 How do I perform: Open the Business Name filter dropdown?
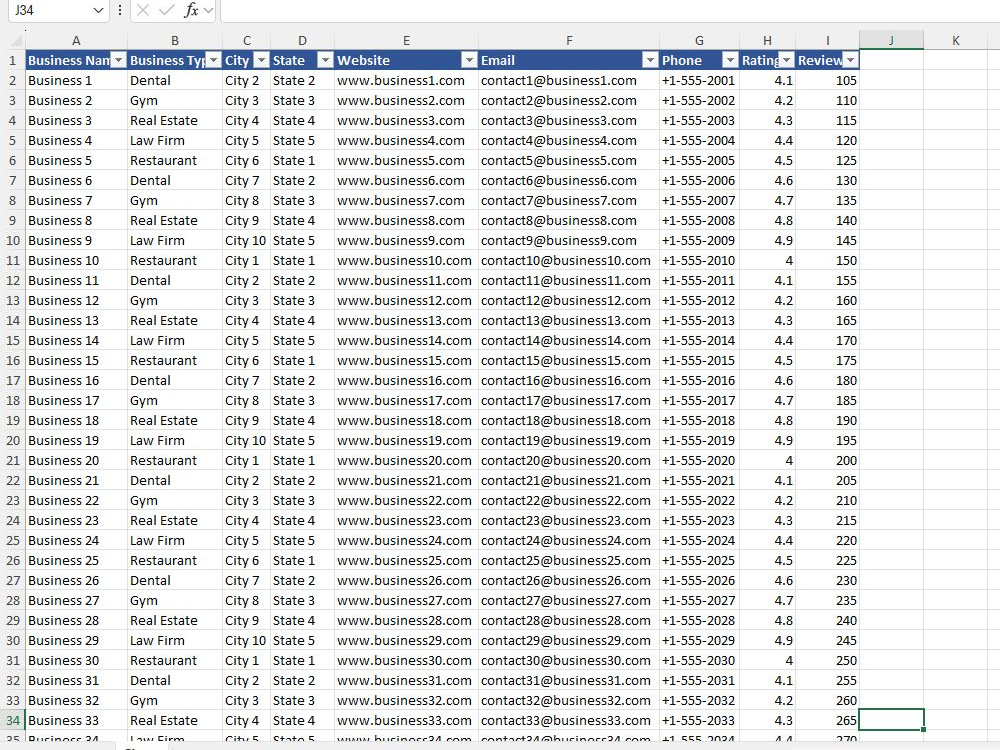pos(119,60)
